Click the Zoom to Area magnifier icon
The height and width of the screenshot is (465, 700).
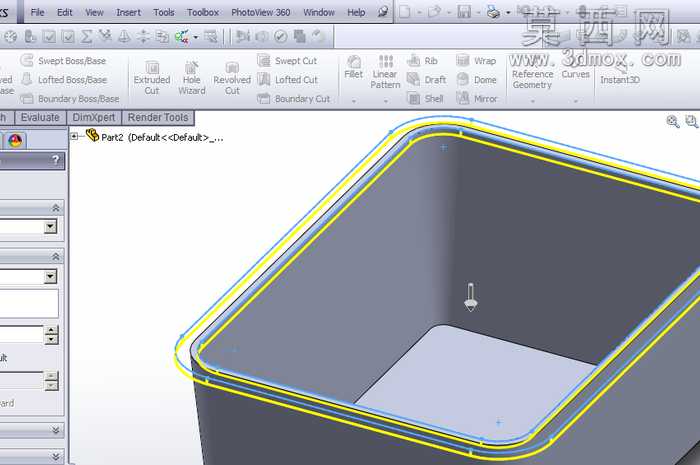(692, 121)
